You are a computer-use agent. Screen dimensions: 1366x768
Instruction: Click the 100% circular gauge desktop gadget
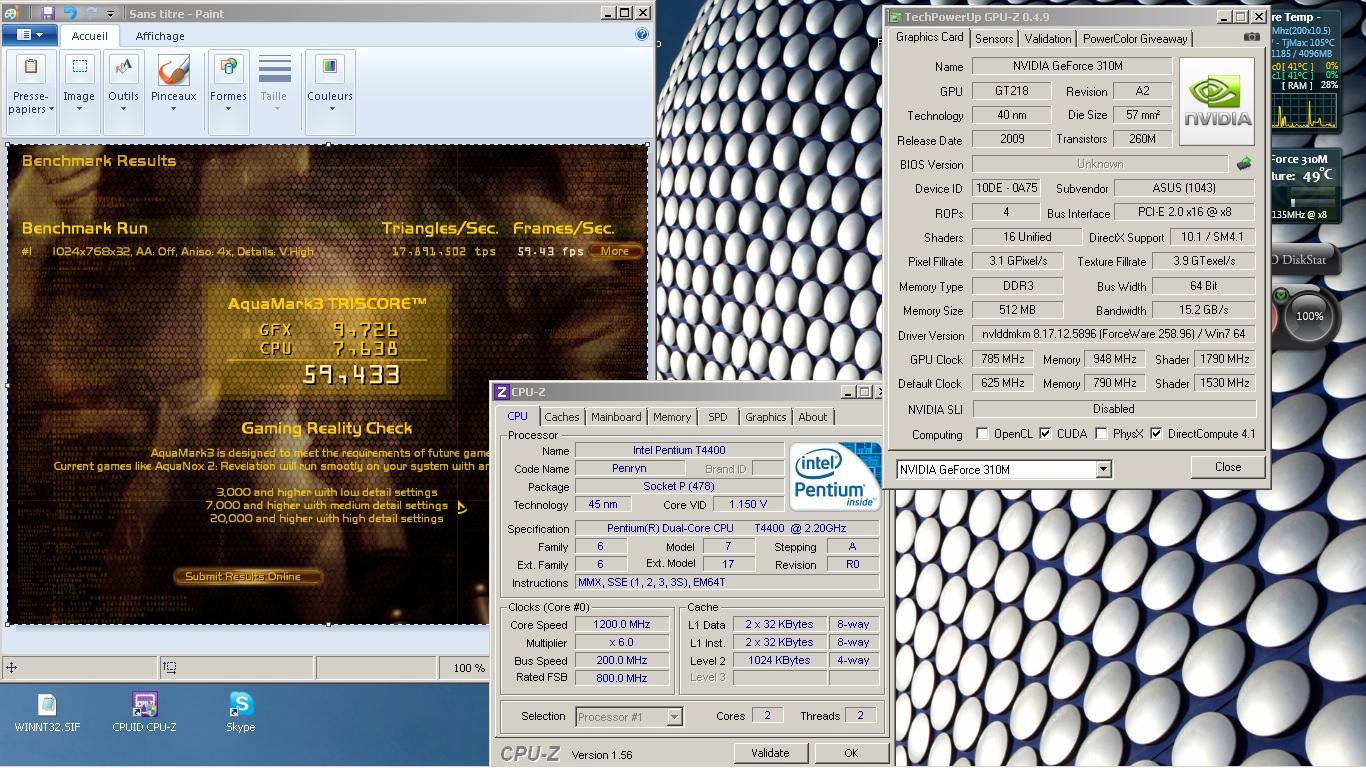click(1309, 316)
